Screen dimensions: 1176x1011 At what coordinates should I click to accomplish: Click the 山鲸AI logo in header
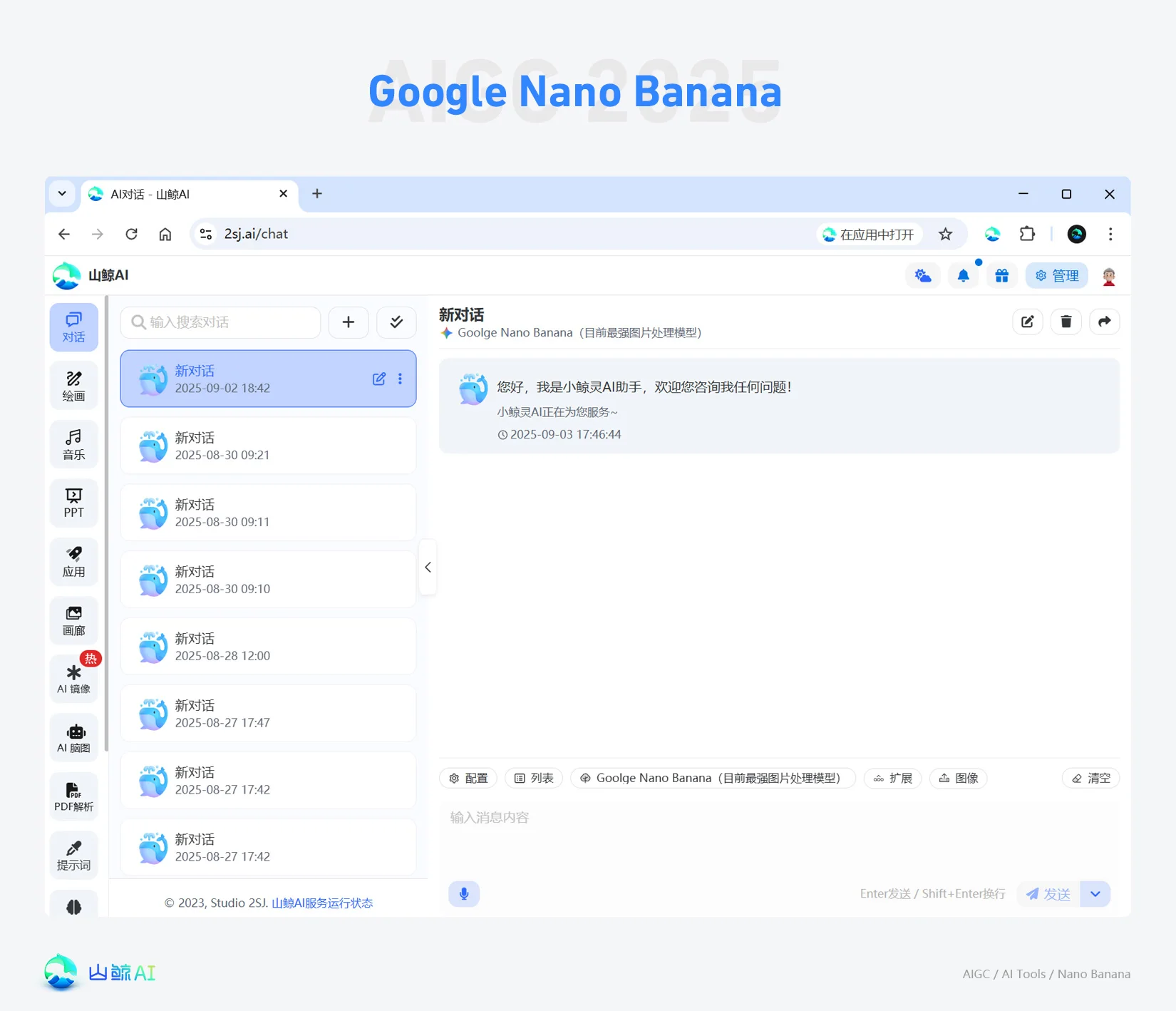pyautogui.click(x=91, y=275)
